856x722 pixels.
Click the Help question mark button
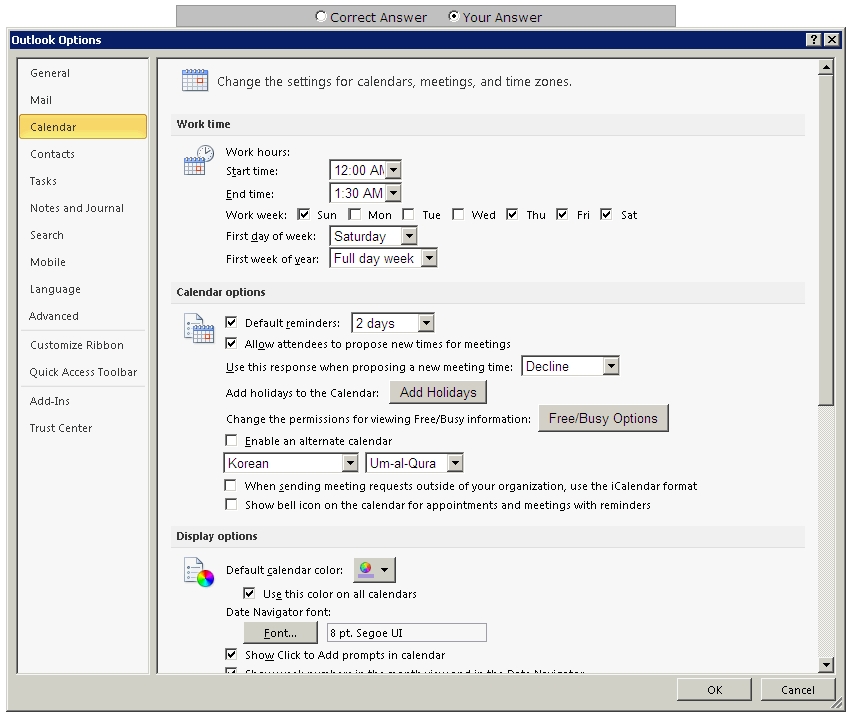tap(813, 39)
